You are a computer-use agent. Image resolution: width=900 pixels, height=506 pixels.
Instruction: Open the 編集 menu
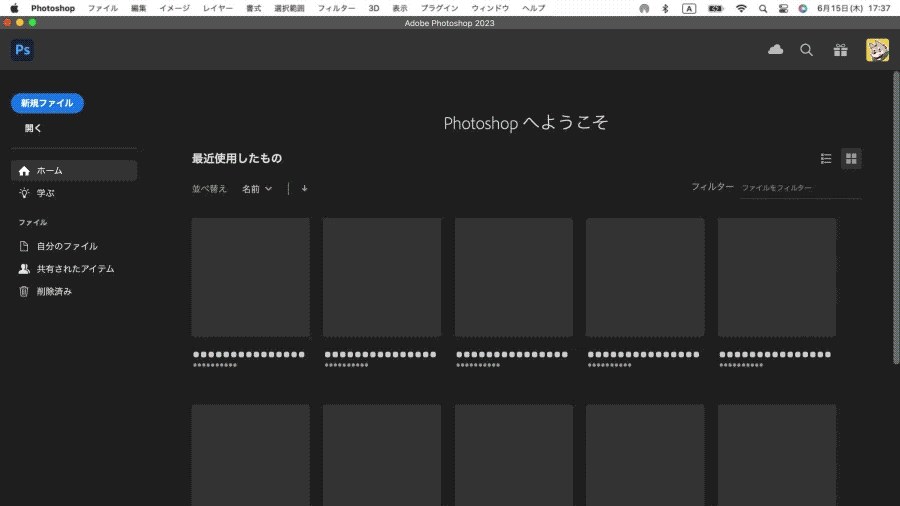139,8
